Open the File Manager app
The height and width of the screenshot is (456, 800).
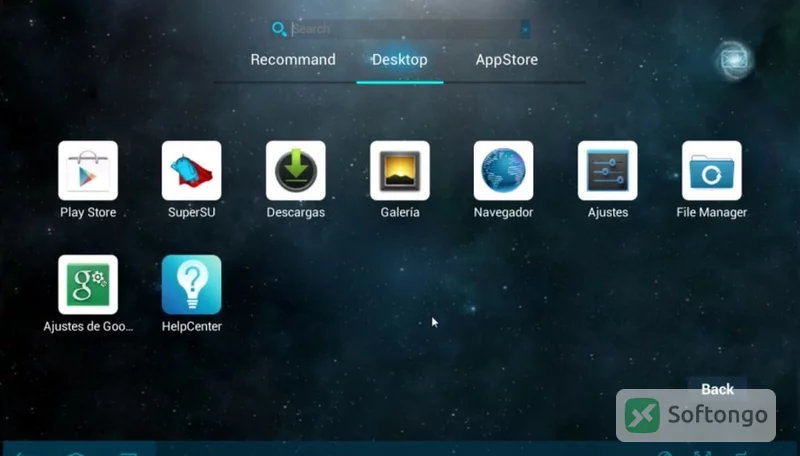coord(711,171)
